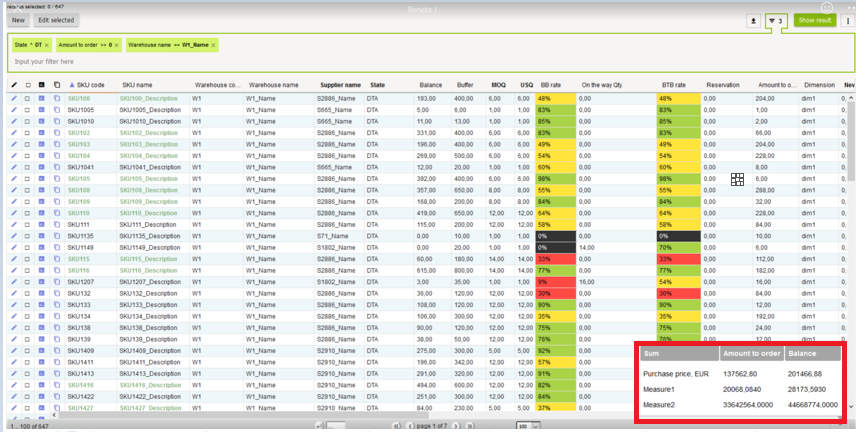Click the edit pencil icon for SKU102
856x432 pixels.
click(x=14, y=133)
